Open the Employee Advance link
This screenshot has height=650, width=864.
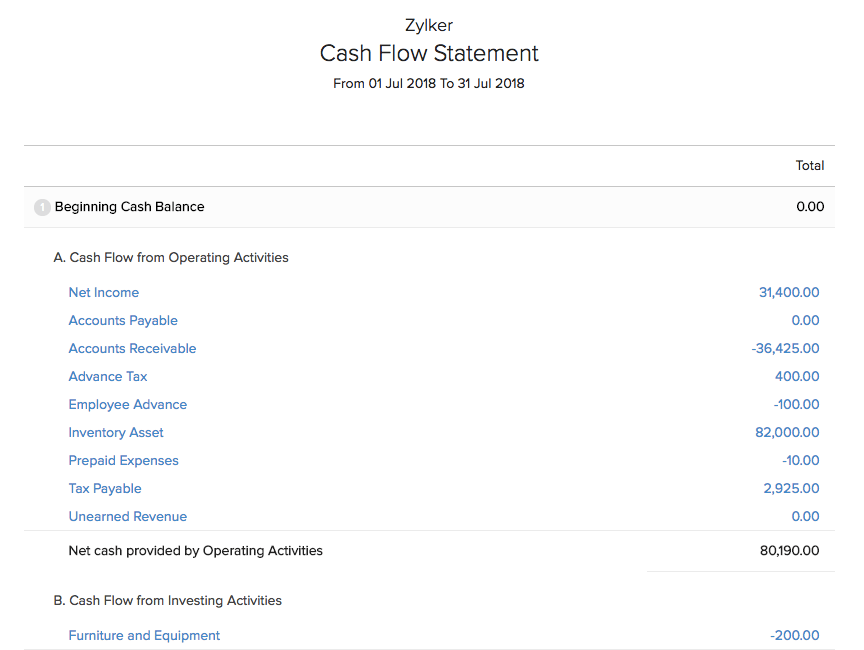point(128,405)
